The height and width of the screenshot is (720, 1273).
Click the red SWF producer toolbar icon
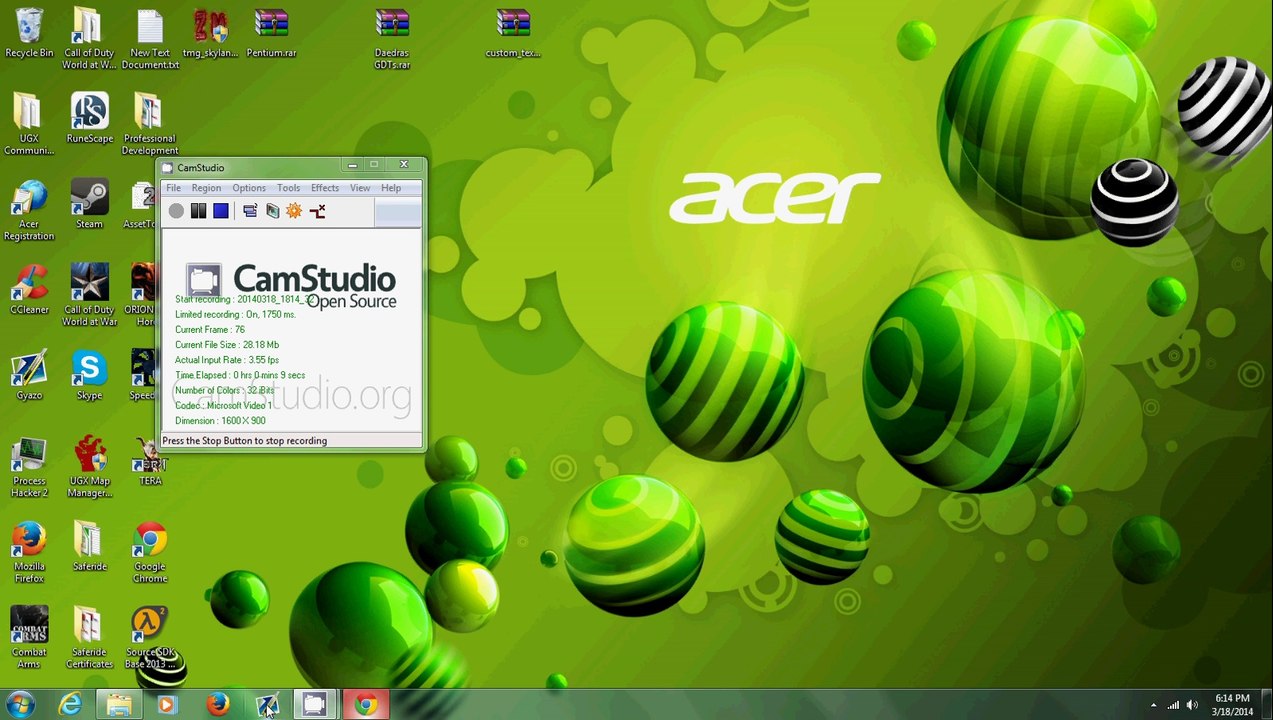[317, 211]
